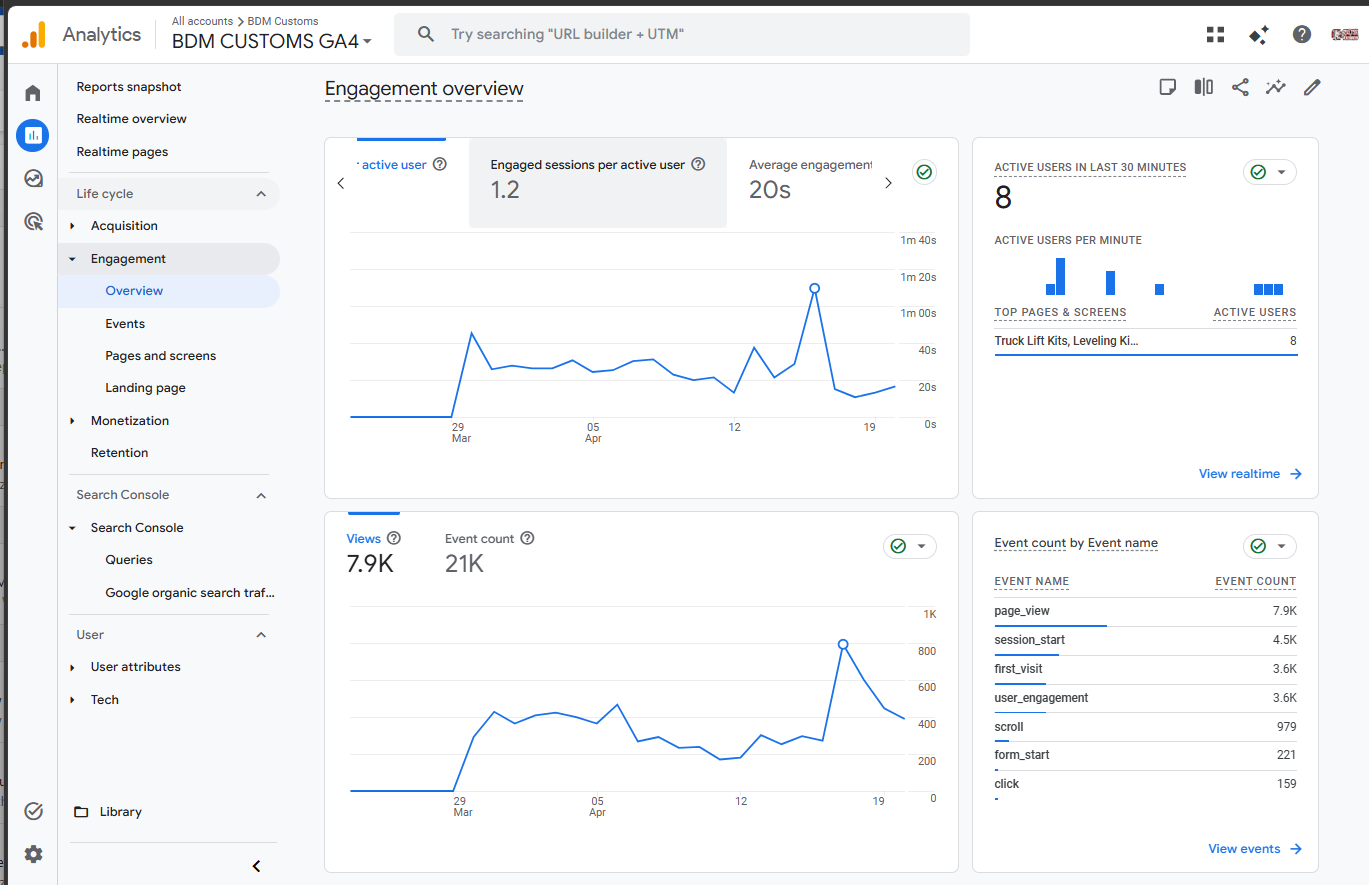
Task: Click the Customize report pencil icon
Action: tap(1312, 87)
